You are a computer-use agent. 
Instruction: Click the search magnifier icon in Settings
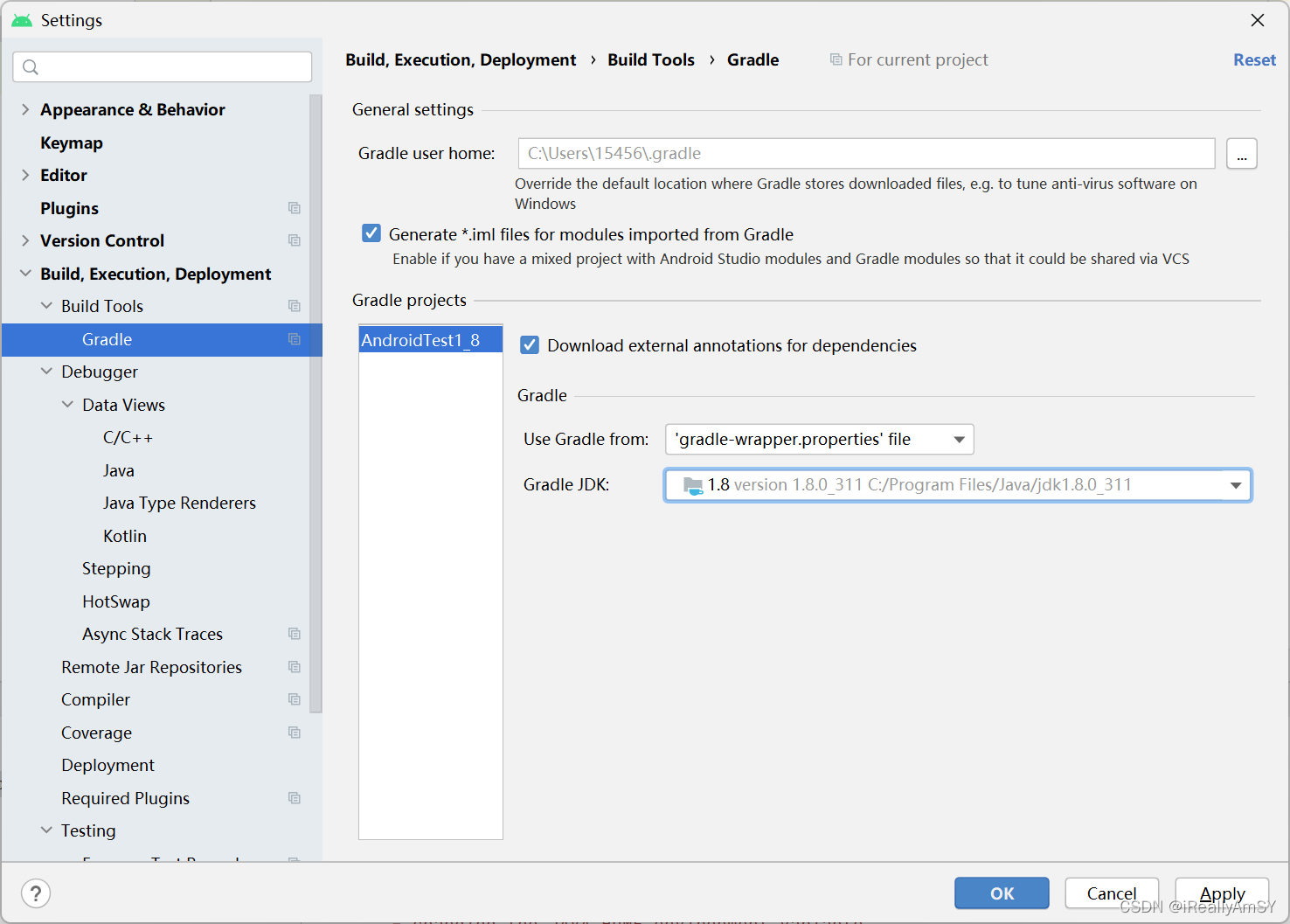(x=31, y=67)
